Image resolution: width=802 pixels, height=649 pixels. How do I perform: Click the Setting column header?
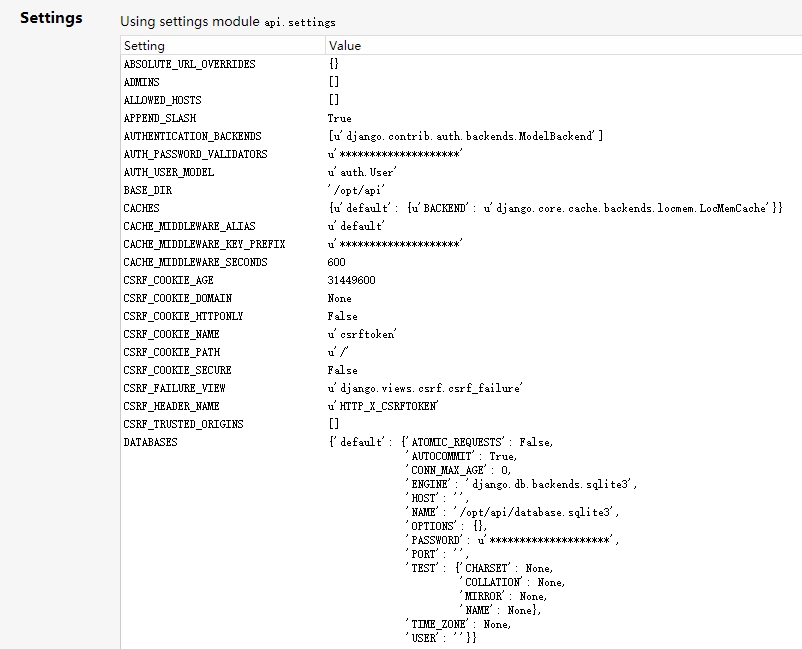(144, 46)
